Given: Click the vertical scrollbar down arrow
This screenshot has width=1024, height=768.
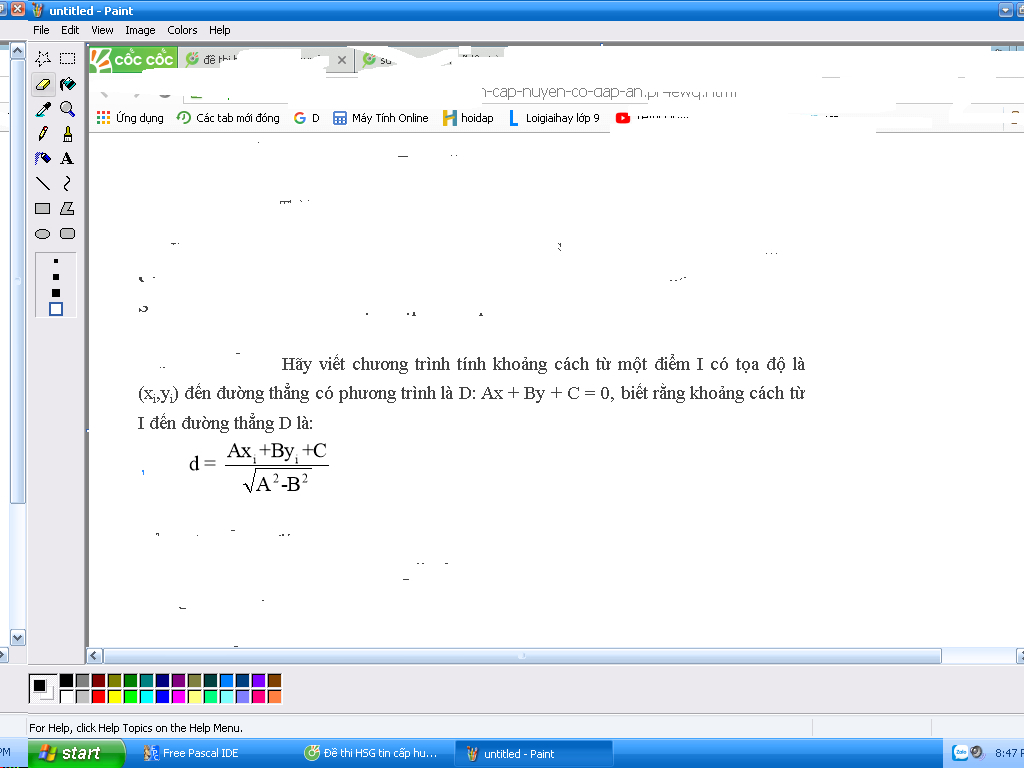Looking at the screenshot, I should tap(18, 638).
